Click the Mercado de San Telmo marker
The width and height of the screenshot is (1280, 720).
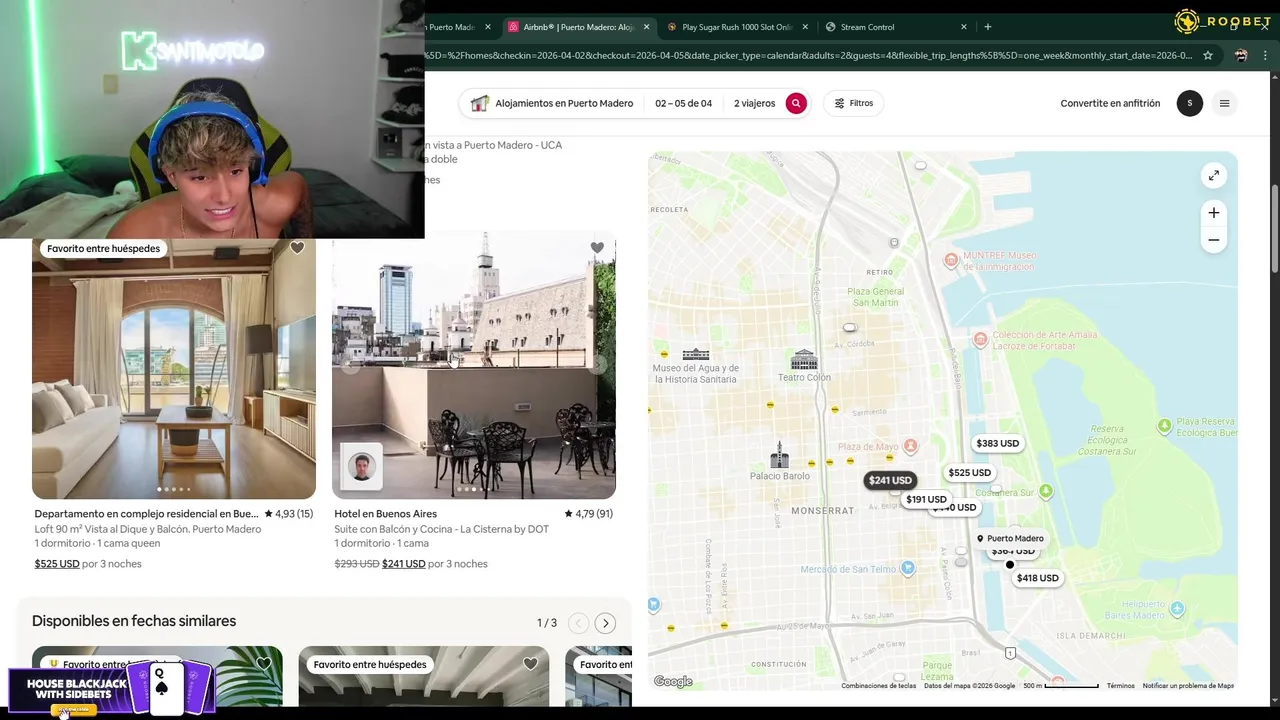[x=907, y=569]
